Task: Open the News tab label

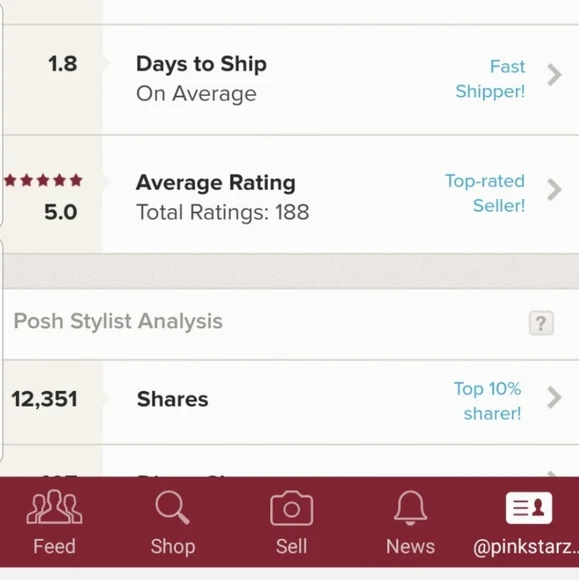Action: pos(410,546)
